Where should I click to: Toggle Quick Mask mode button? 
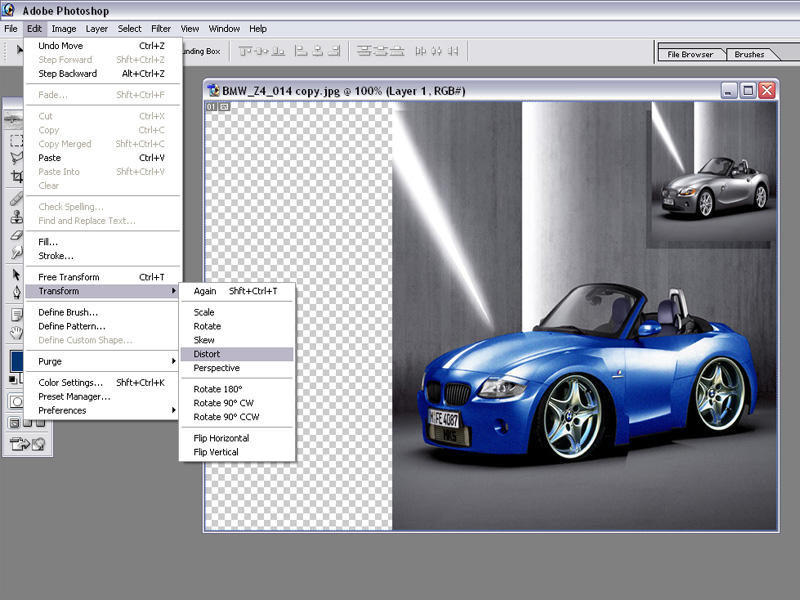16,402
